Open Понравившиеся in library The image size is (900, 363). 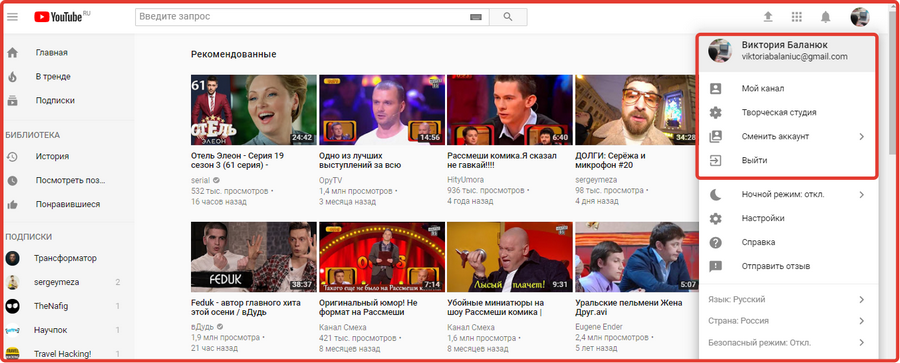point(68,204)
